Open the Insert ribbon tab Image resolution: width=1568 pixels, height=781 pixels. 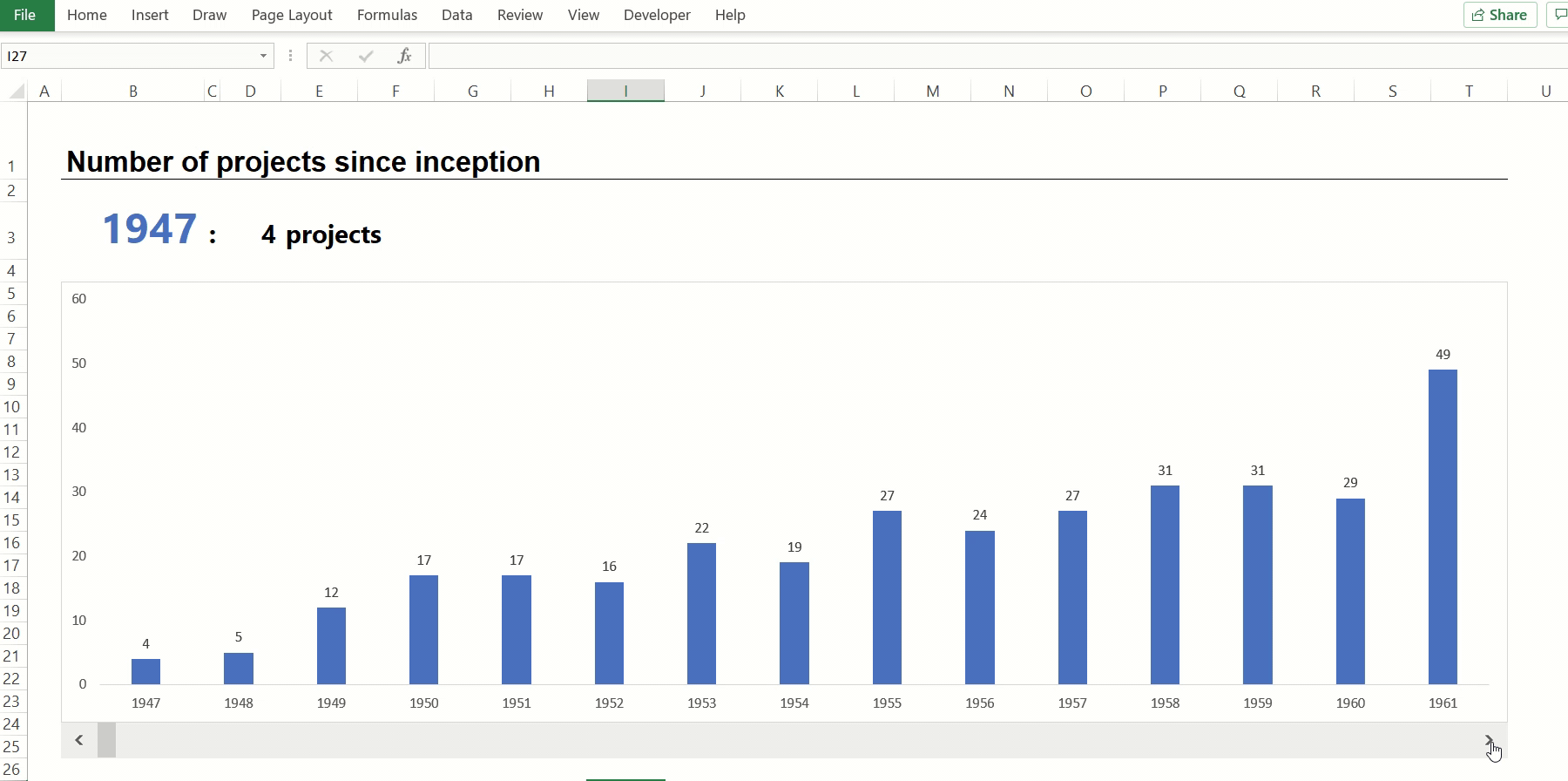(150, 15)
